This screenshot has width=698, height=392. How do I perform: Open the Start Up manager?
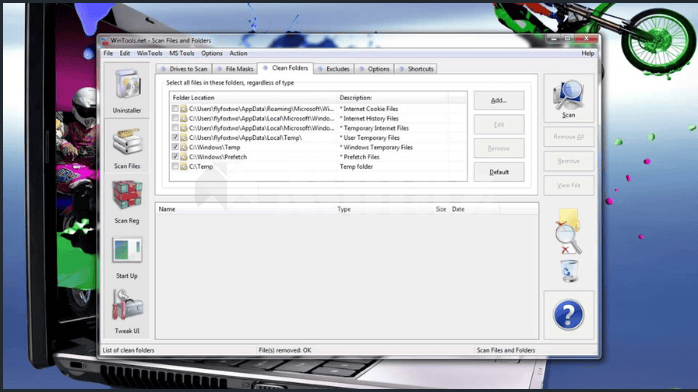(x=127, y=257)
